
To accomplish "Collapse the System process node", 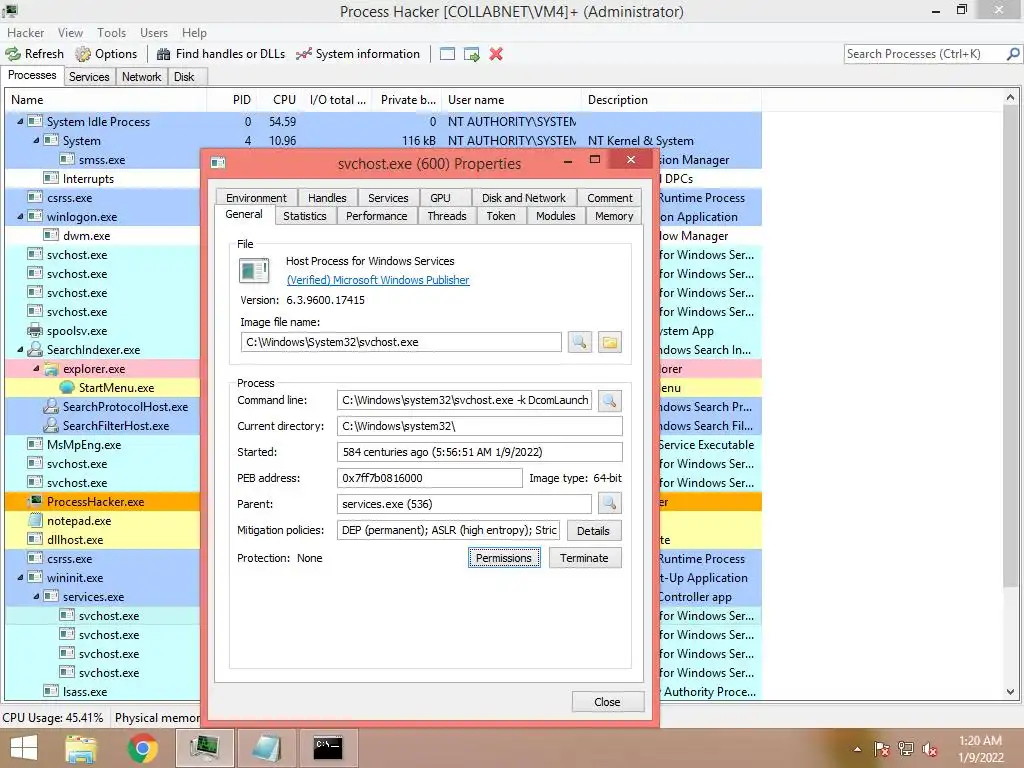I will [x=36, y=140].
